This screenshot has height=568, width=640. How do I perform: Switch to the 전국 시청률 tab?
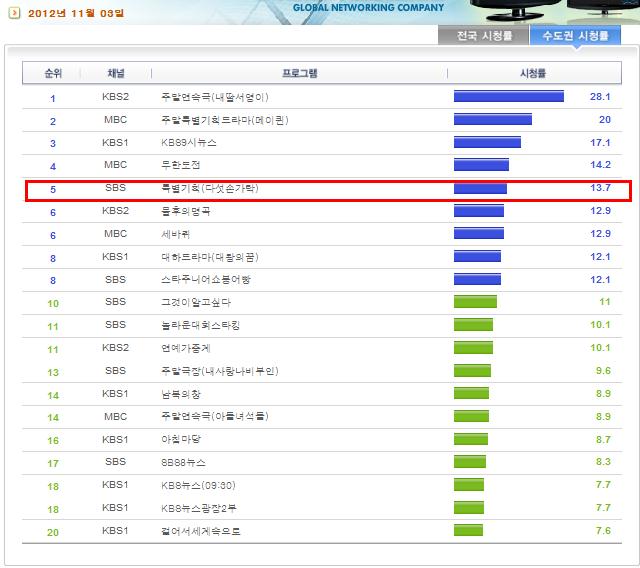click(483, 36)
